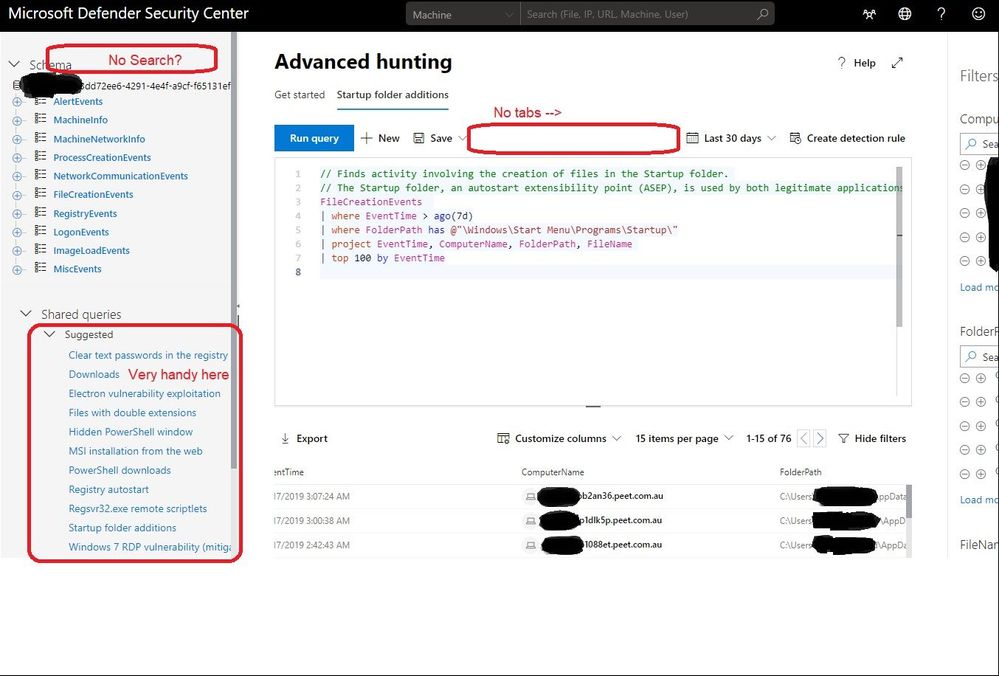The width and height of the screenshot is (999, 676).
Task: Expand the MiscEvents plus icon
Action: (17, 270)
